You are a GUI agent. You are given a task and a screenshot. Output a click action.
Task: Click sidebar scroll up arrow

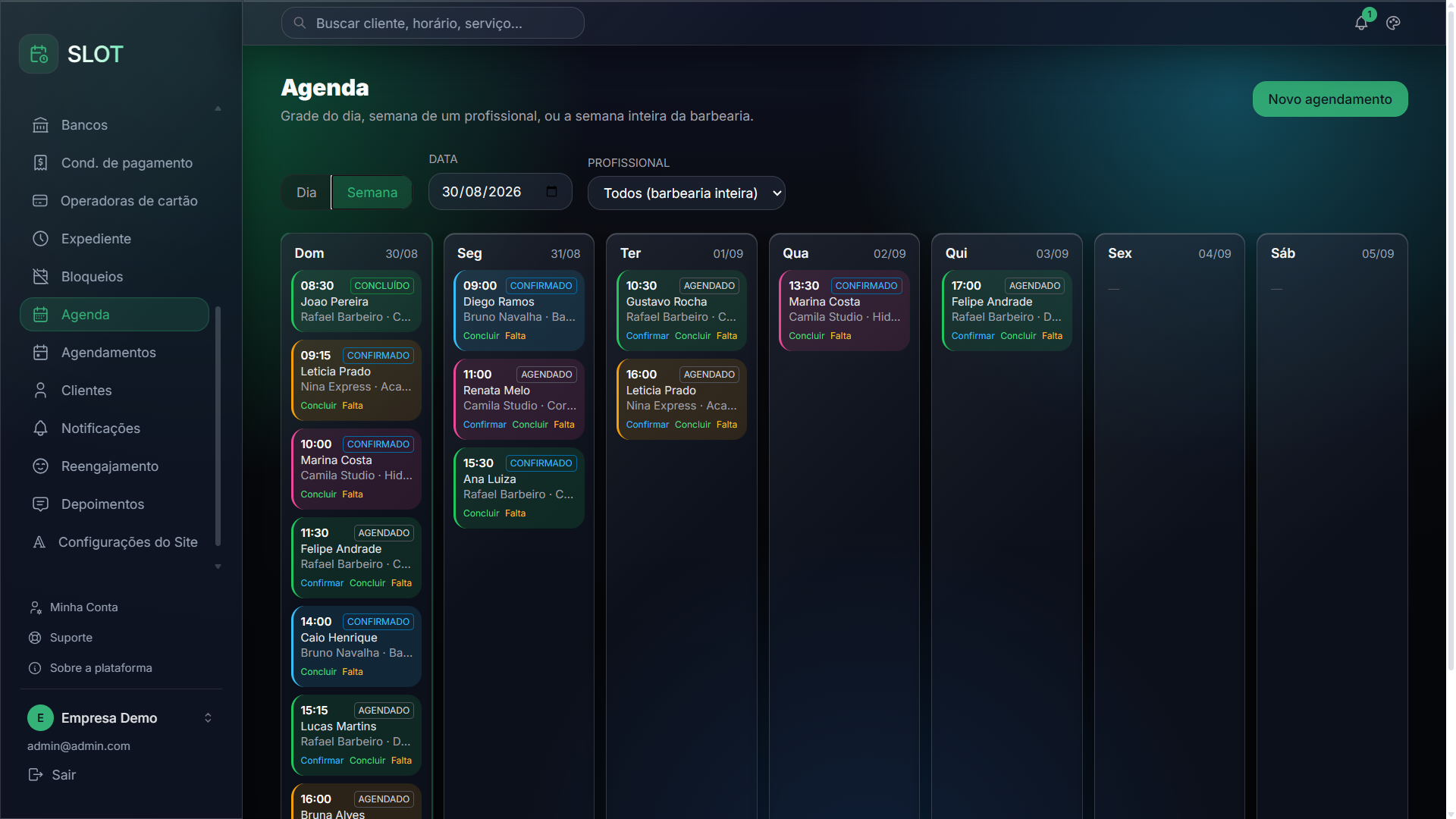tap(218, 108)
